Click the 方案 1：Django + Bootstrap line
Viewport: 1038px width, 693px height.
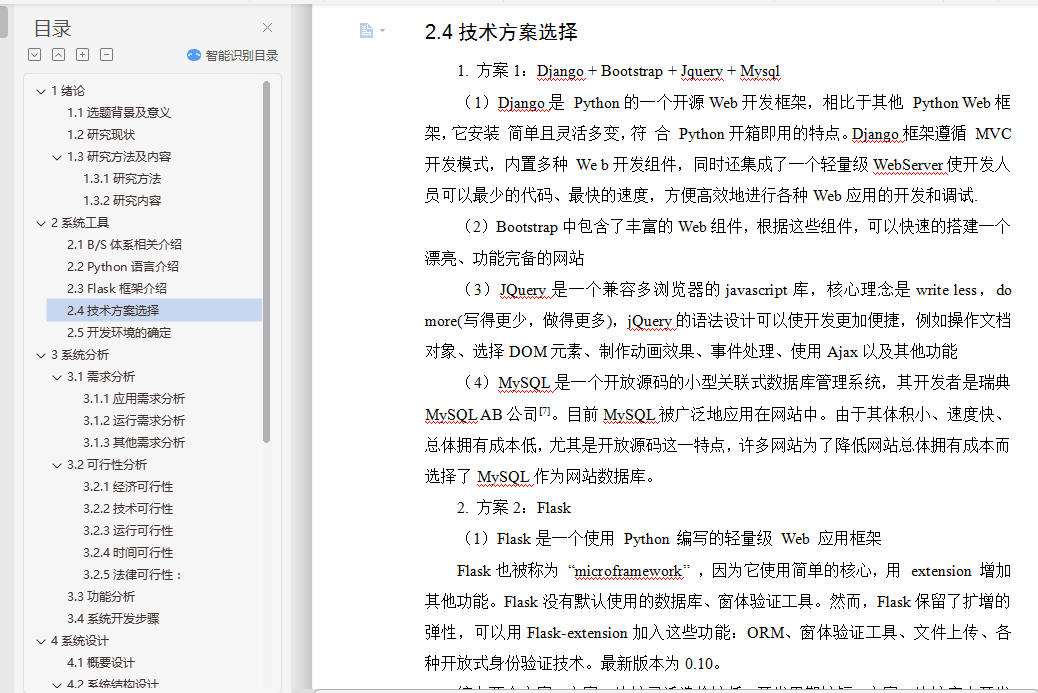click(618, 71)
